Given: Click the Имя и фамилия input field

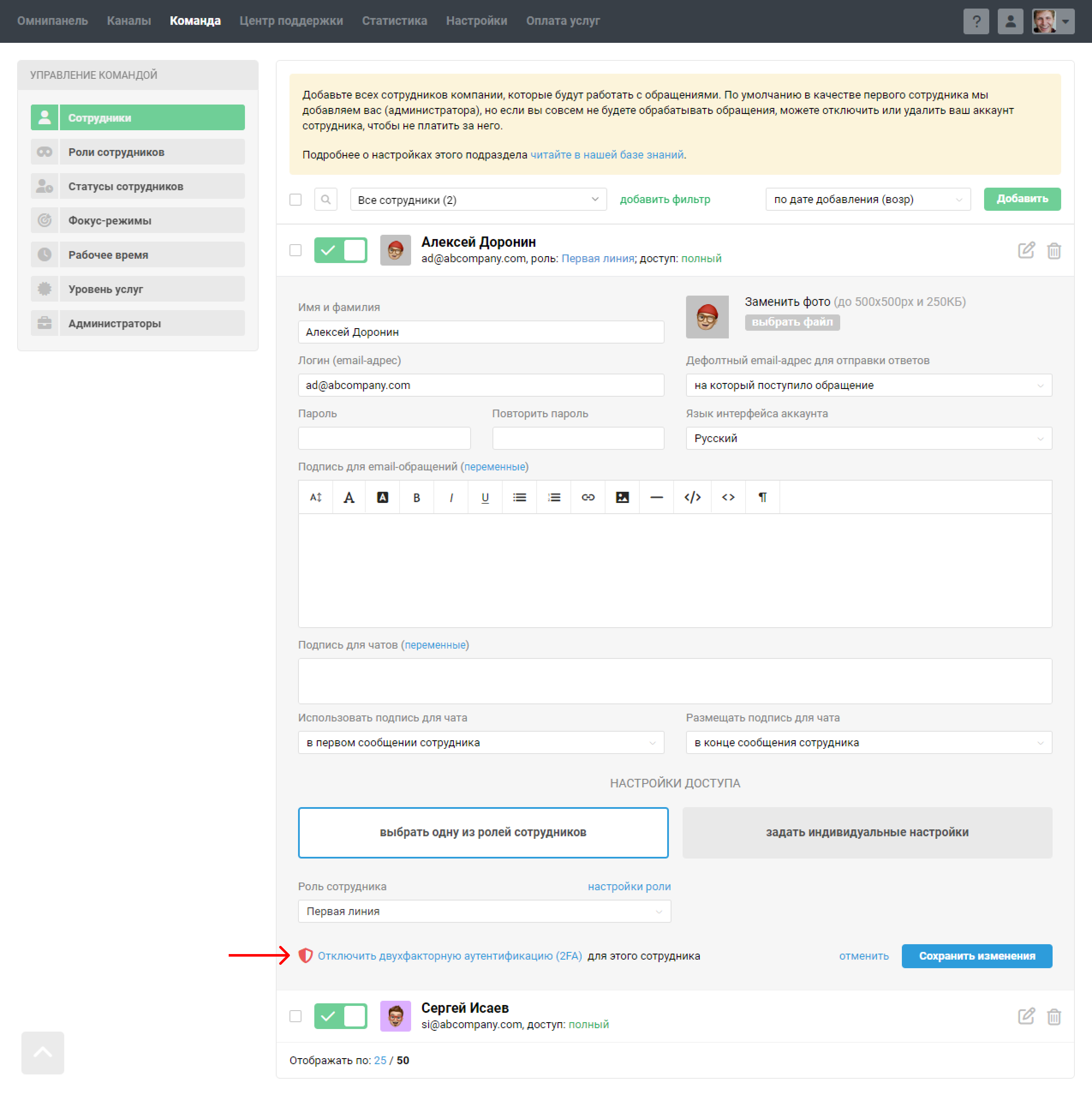Looking at the screenshot, I should [481, 332].
